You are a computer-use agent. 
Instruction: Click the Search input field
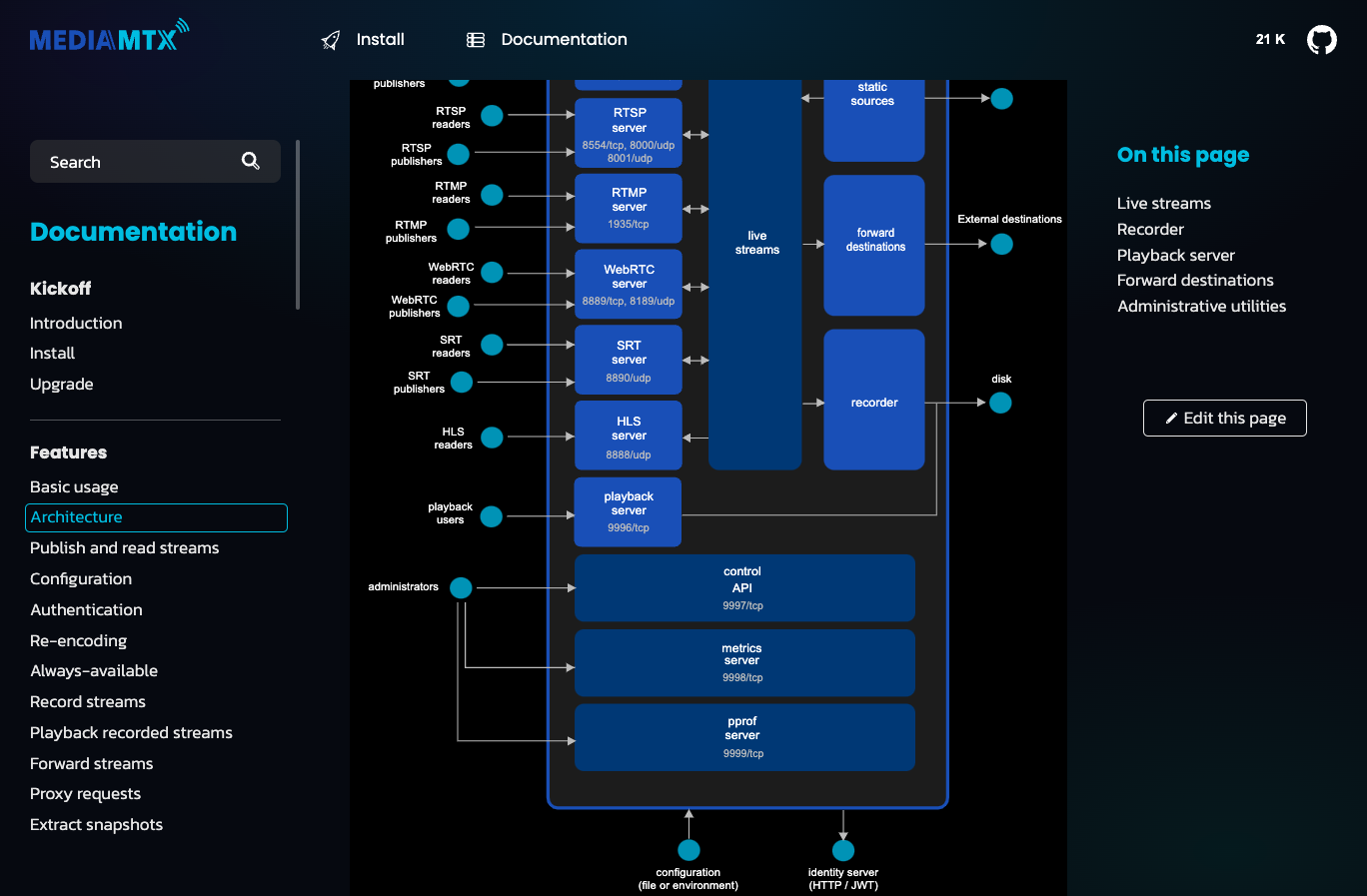(155, 162)
